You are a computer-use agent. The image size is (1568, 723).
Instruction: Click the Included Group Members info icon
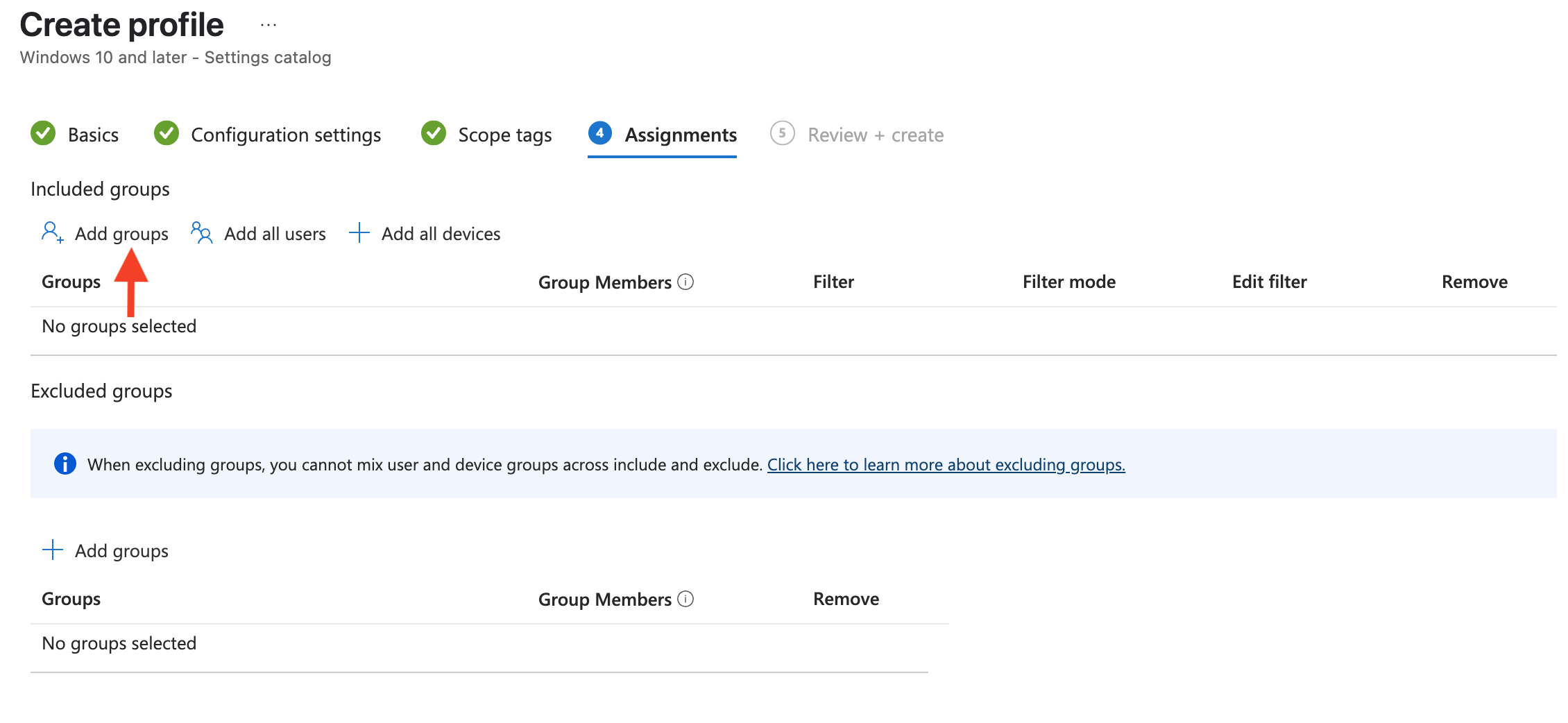[x=685, y=282]
